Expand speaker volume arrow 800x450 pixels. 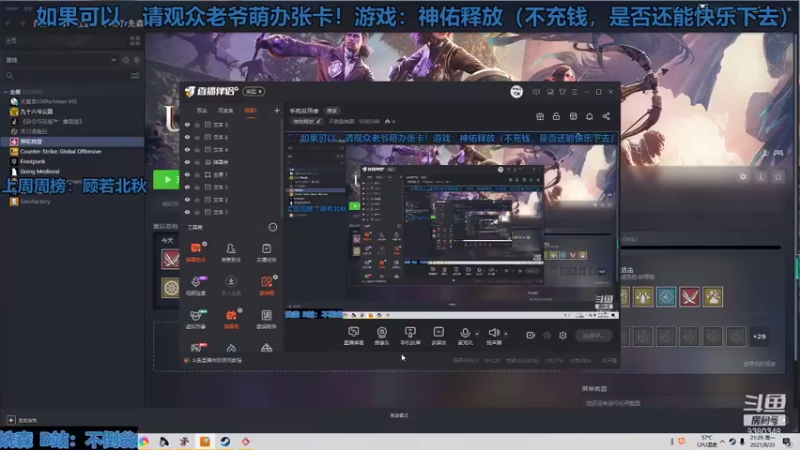506,334
